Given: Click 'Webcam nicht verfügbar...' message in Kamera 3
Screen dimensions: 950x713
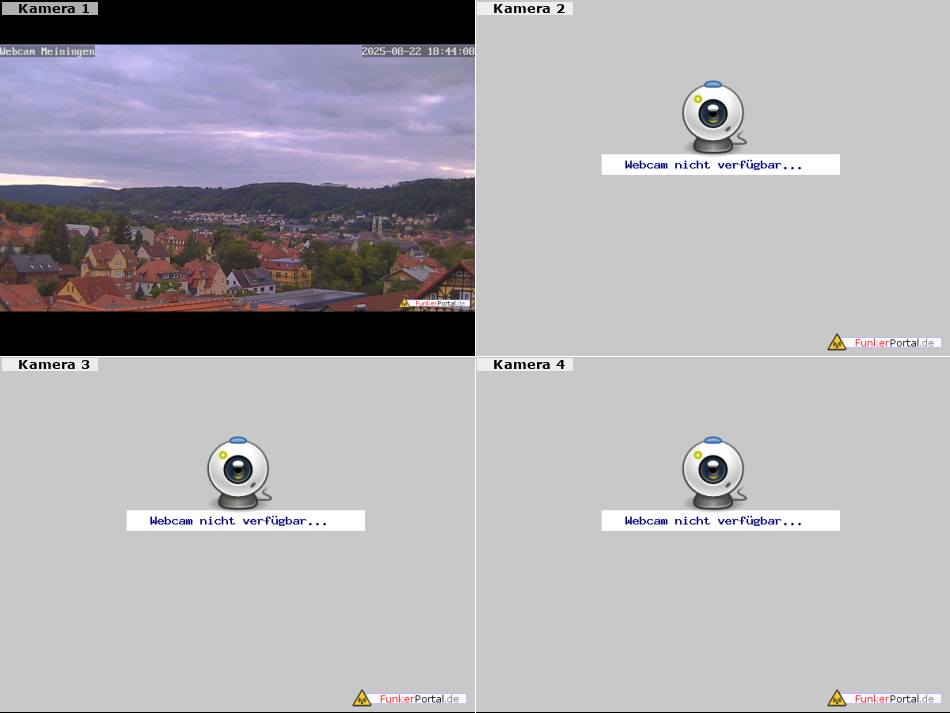Looking at the screenshot, I should click(x=245, y=521).
